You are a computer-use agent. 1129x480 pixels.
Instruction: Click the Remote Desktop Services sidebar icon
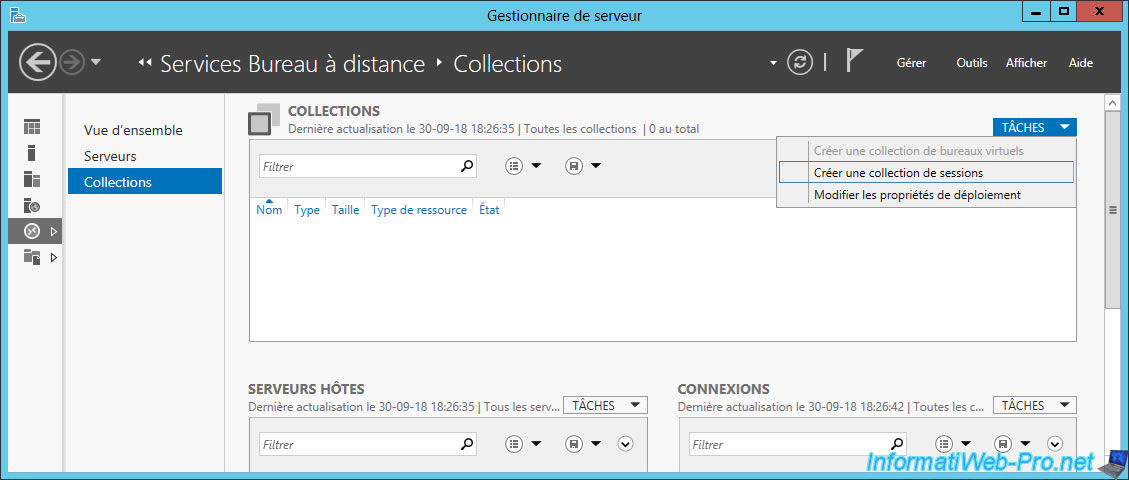tap(33, 231)
